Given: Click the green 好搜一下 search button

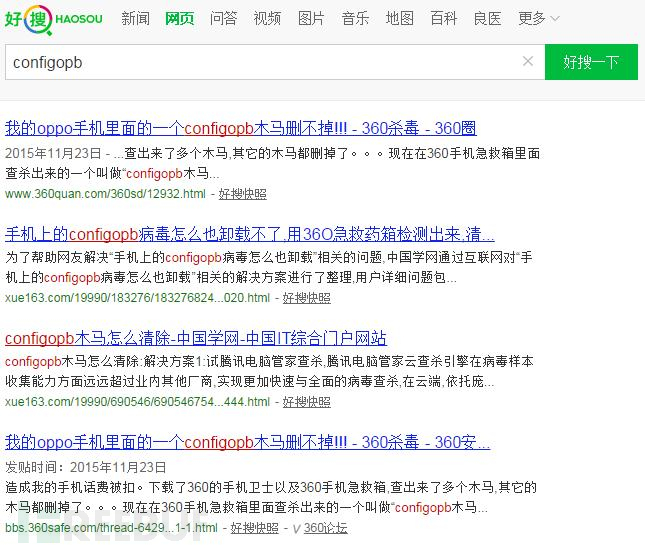Looking at the screenshot, I should [591, 62].
